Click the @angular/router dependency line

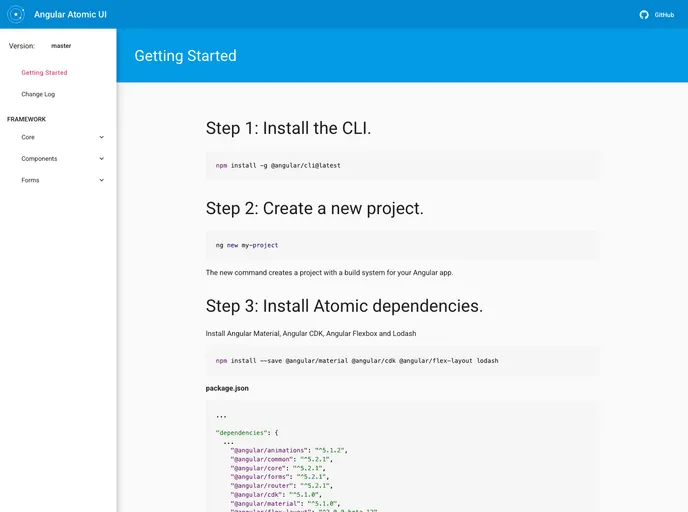281,486
